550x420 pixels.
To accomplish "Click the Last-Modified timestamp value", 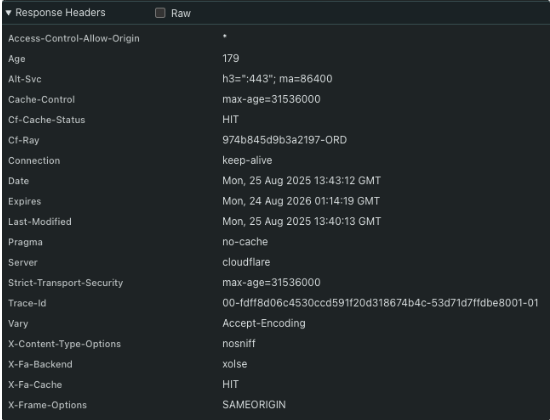I will pos(301,221).
